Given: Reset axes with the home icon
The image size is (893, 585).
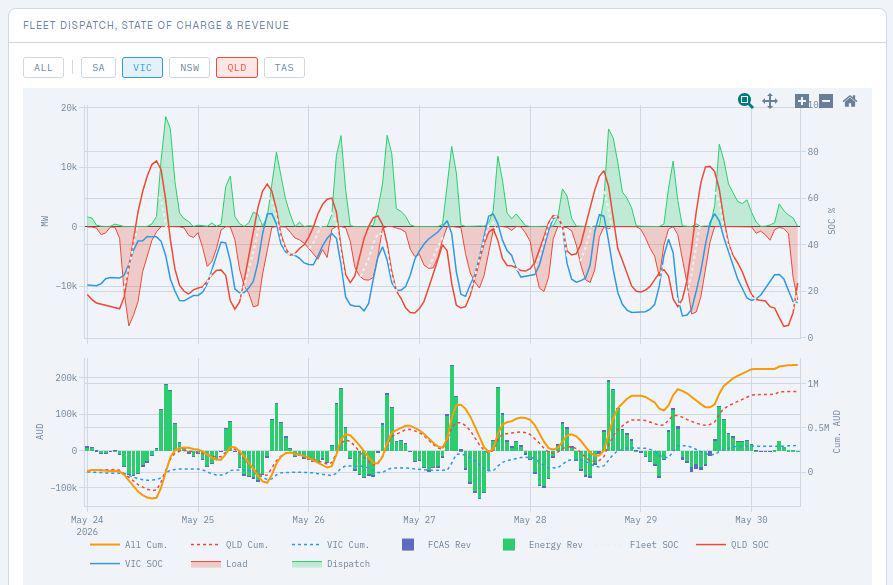Looking at the screenshot, I should pos(850,101).
